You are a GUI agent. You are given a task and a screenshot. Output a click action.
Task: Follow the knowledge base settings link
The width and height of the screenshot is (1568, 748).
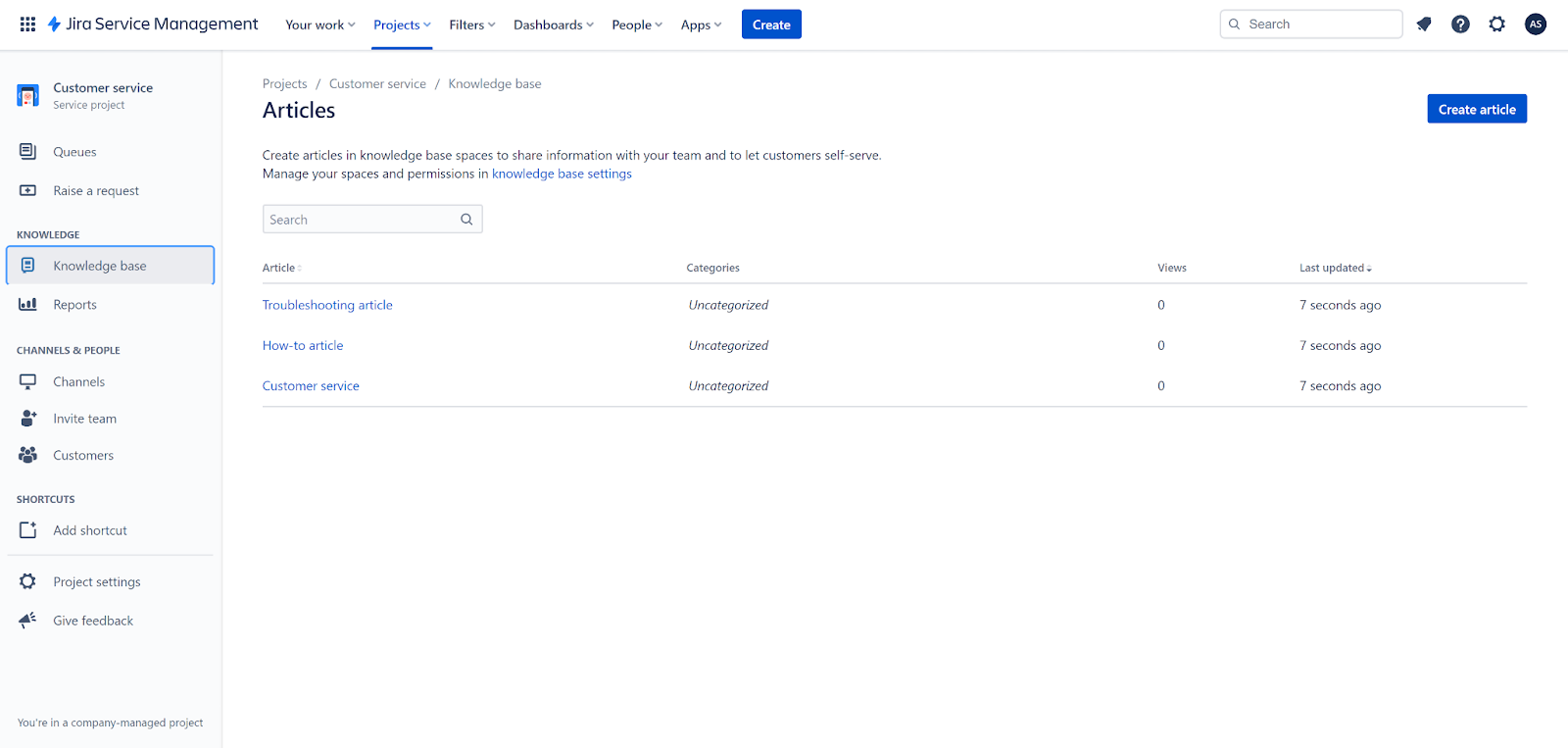tap(562, 174)
